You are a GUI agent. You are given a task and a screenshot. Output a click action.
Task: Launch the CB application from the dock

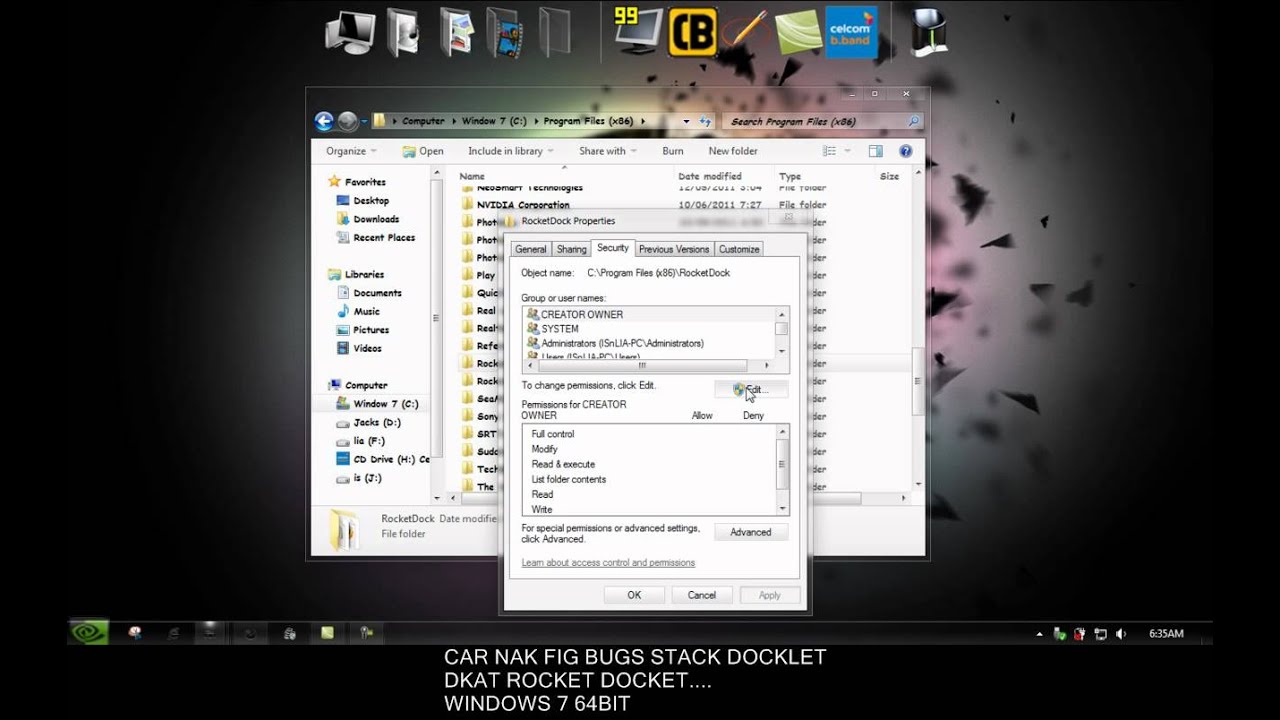point(692,31)
